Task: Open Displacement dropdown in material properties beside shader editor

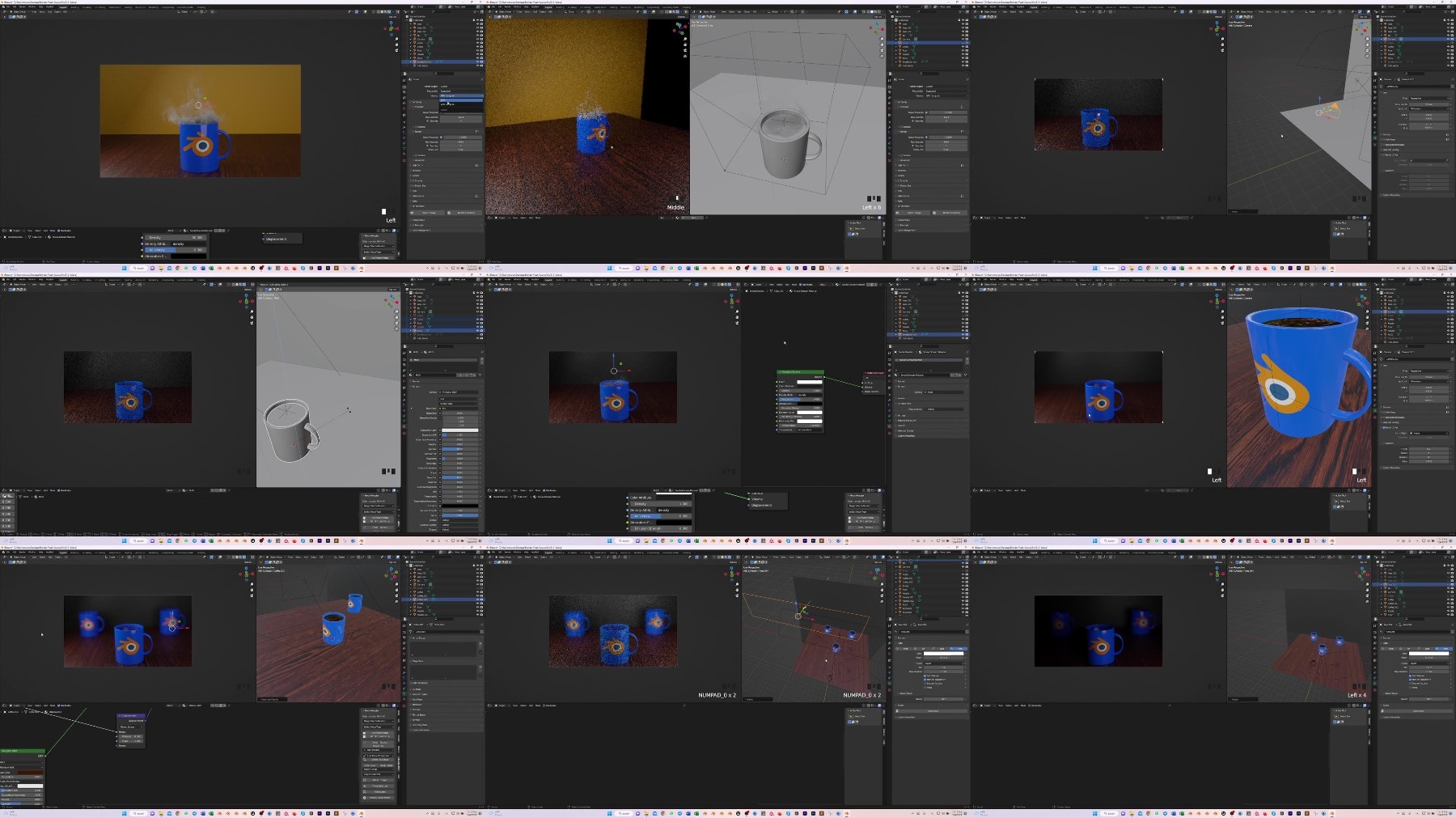Action: point(943,409)
